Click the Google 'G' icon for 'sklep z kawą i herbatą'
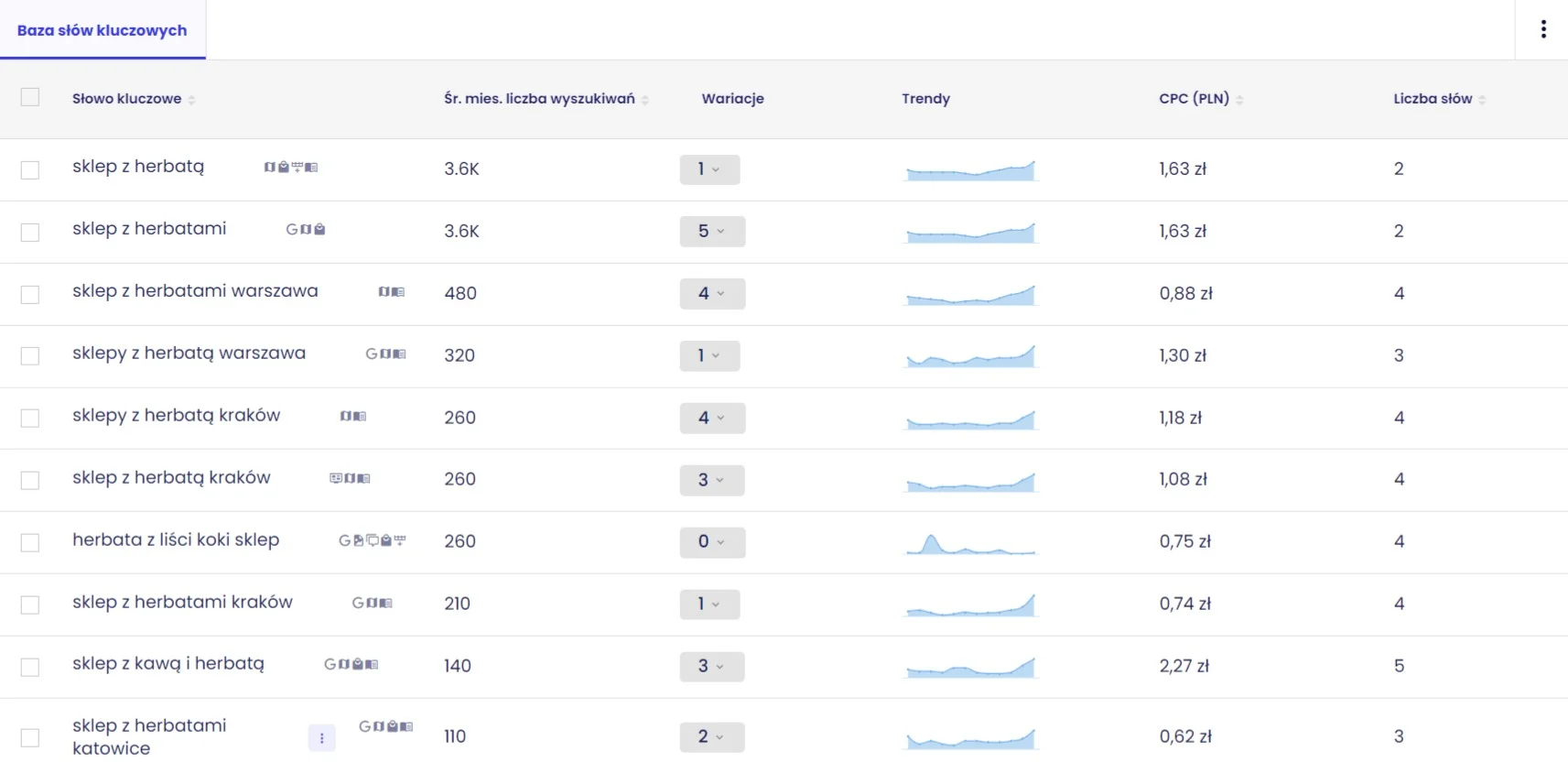This screenshot has height=773, width=1568. click(330, 664)
